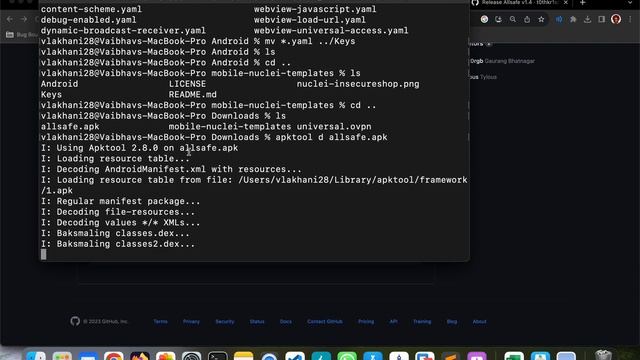
Task: Open the Pricing link in GitHub footer
Action: [x=366, y=322]
